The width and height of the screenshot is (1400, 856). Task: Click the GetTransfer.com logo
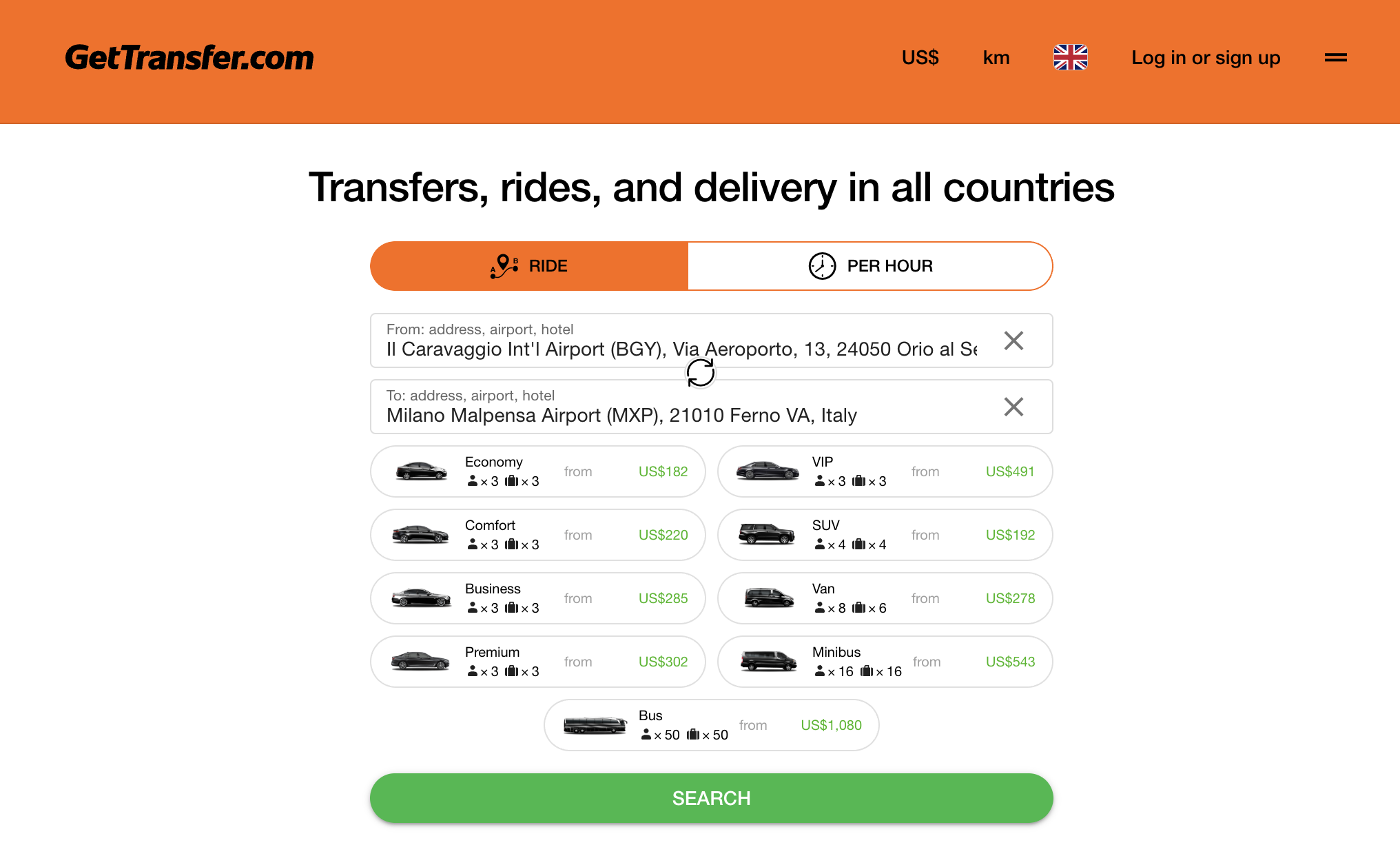click(x=189, y=58)
